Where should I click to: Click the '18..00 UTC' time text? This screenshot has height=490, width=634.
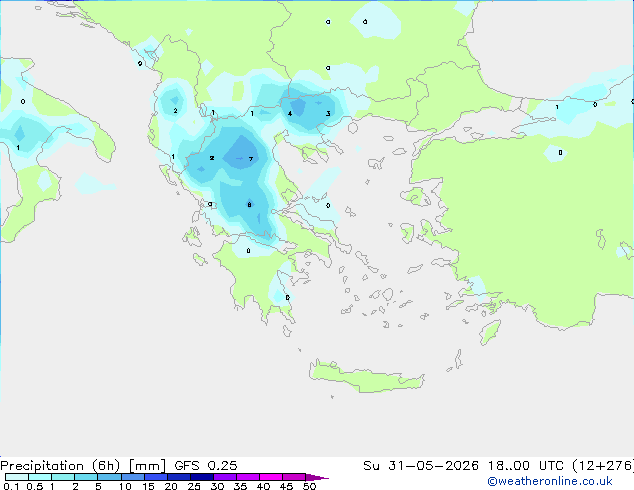tap(526, 466)
